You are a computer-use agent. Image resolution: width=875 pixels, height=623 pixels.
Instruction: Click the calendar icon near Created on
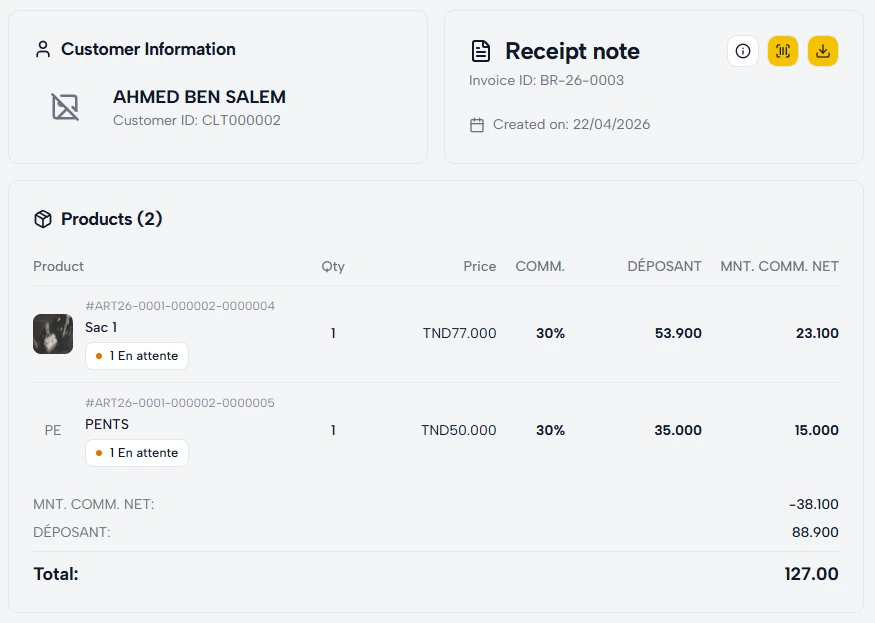coord(477,125)
